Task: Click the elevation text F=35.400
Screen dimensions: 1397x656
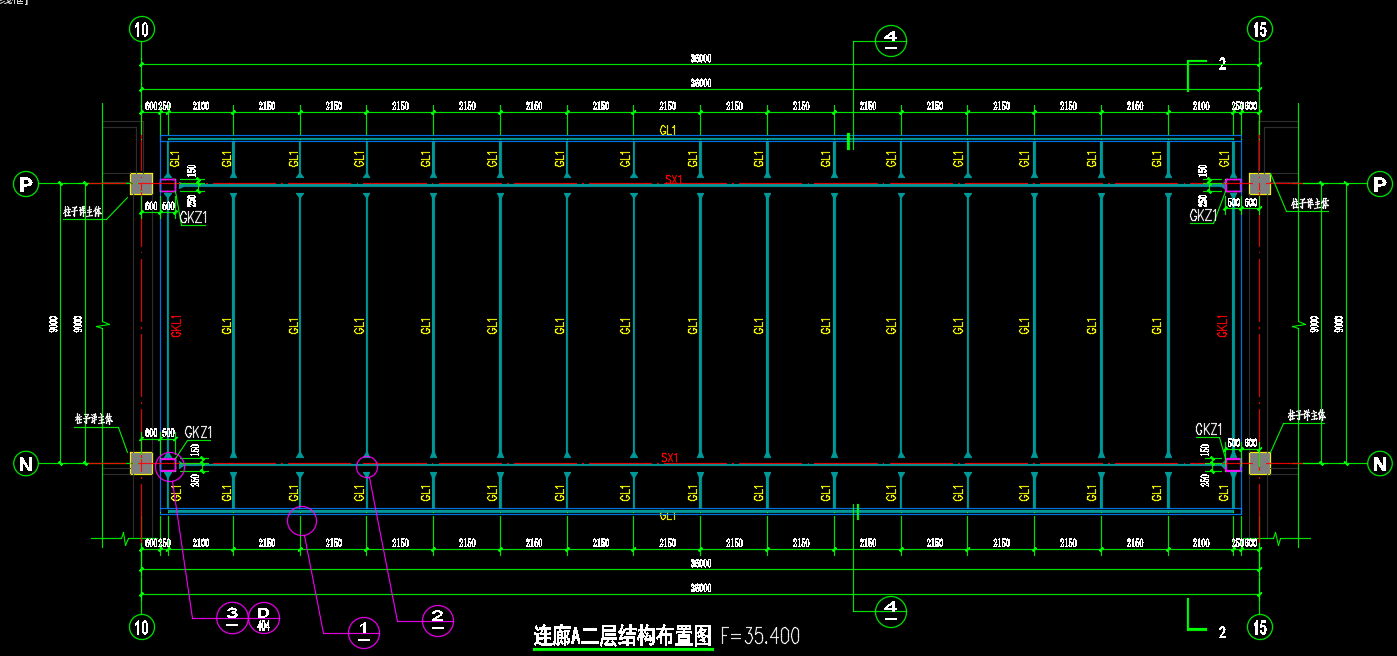Action: pyautogui.click(x=760, y=636)
